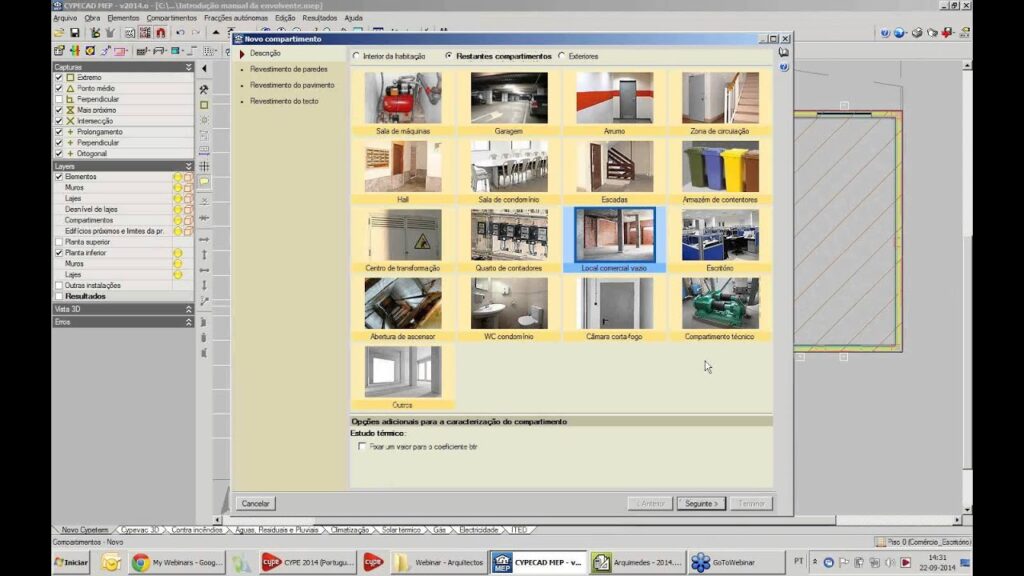Select the hammer tools icon in side toolbar
Screen dimensions: 1024x576
coord(204,90)
